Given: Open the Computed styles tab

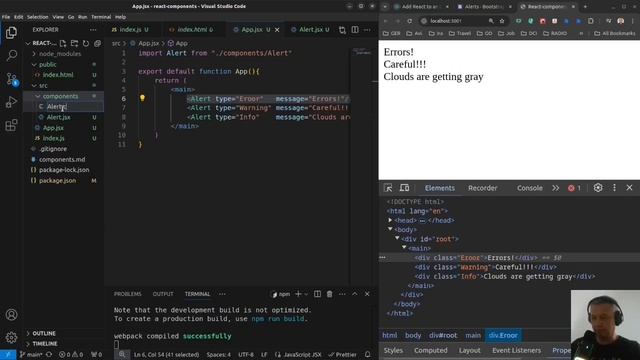Looking at the screenshot, I should 431,350.
